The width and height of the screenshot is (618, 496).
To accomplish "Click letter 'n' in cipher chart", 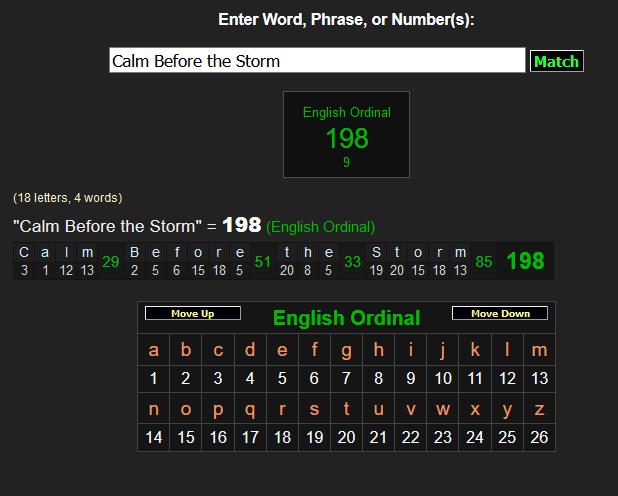I will point(153,408).
